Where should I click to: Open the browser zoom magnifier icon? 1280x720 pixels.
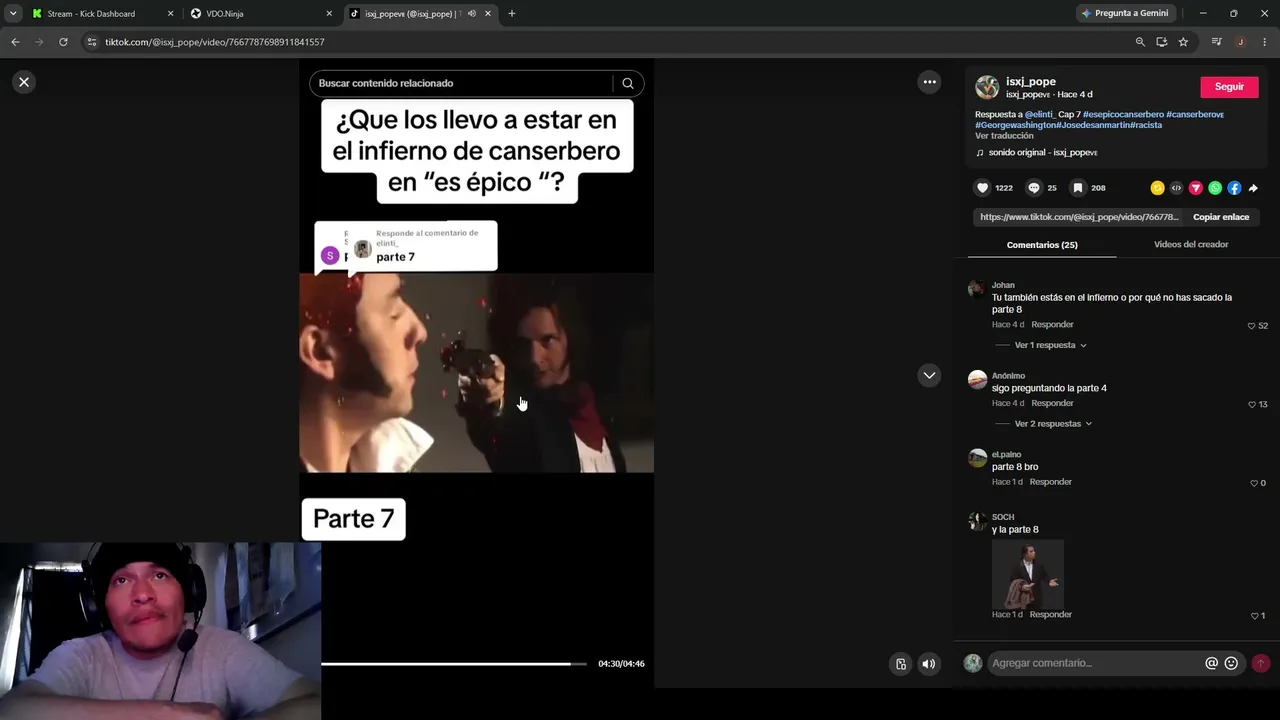pos(1140,42)
